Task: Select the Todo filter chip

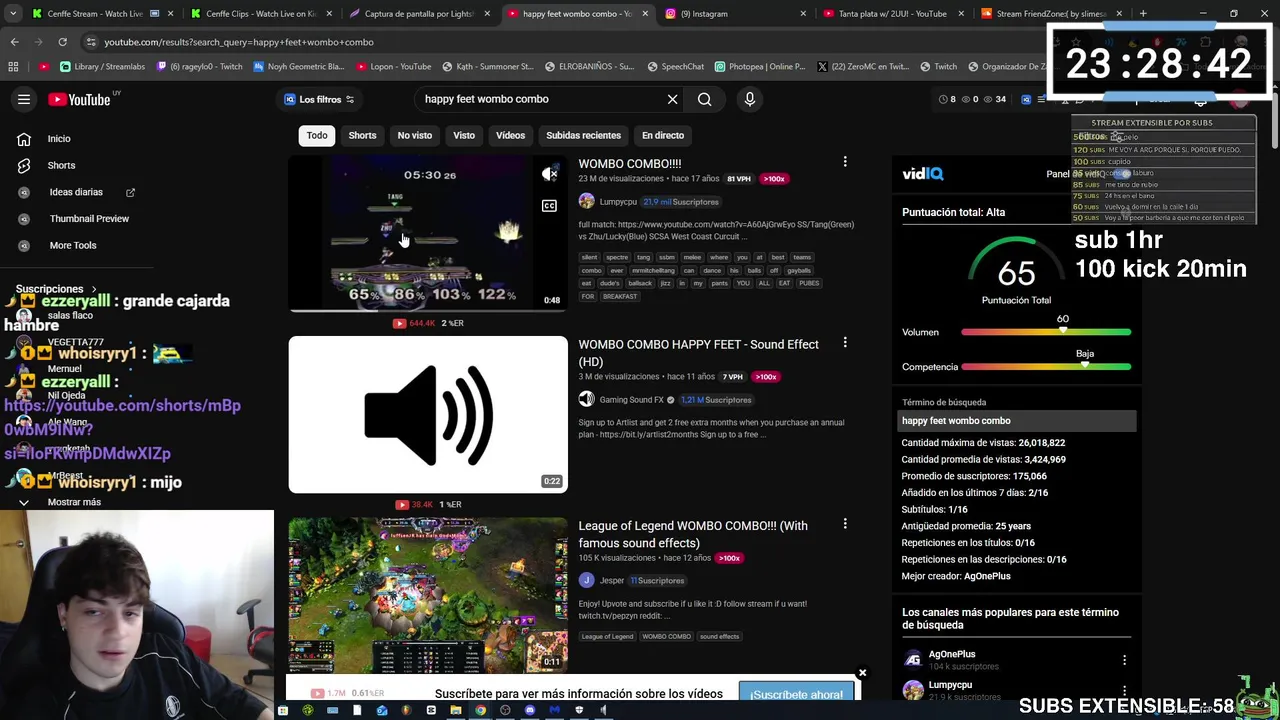Action: tap(317, 135)
